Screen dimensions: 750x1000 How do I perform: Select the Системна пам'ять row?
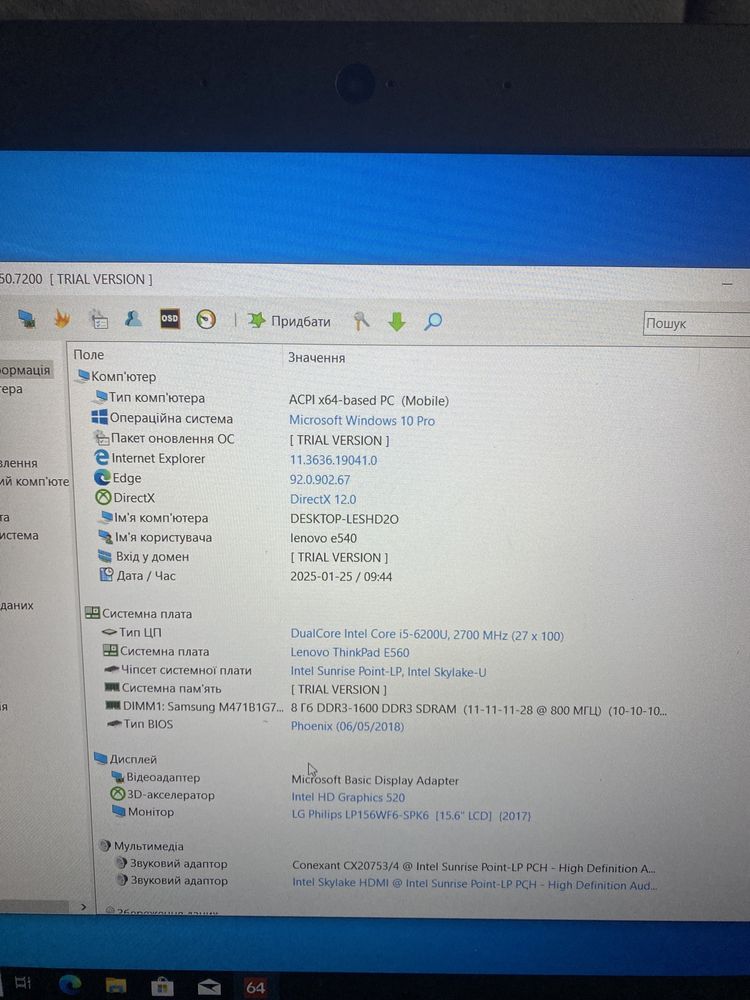[x=163, y=689]
